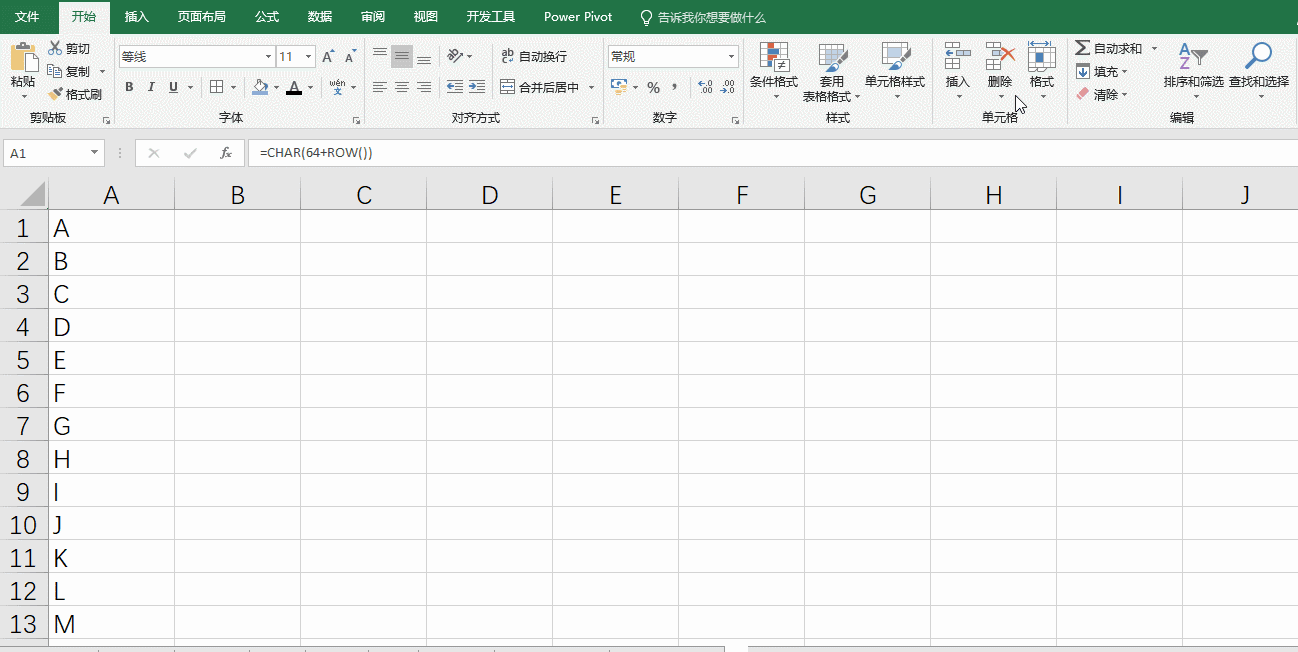
Task: Open the Power Pivot tab
Action: point(577,16)
